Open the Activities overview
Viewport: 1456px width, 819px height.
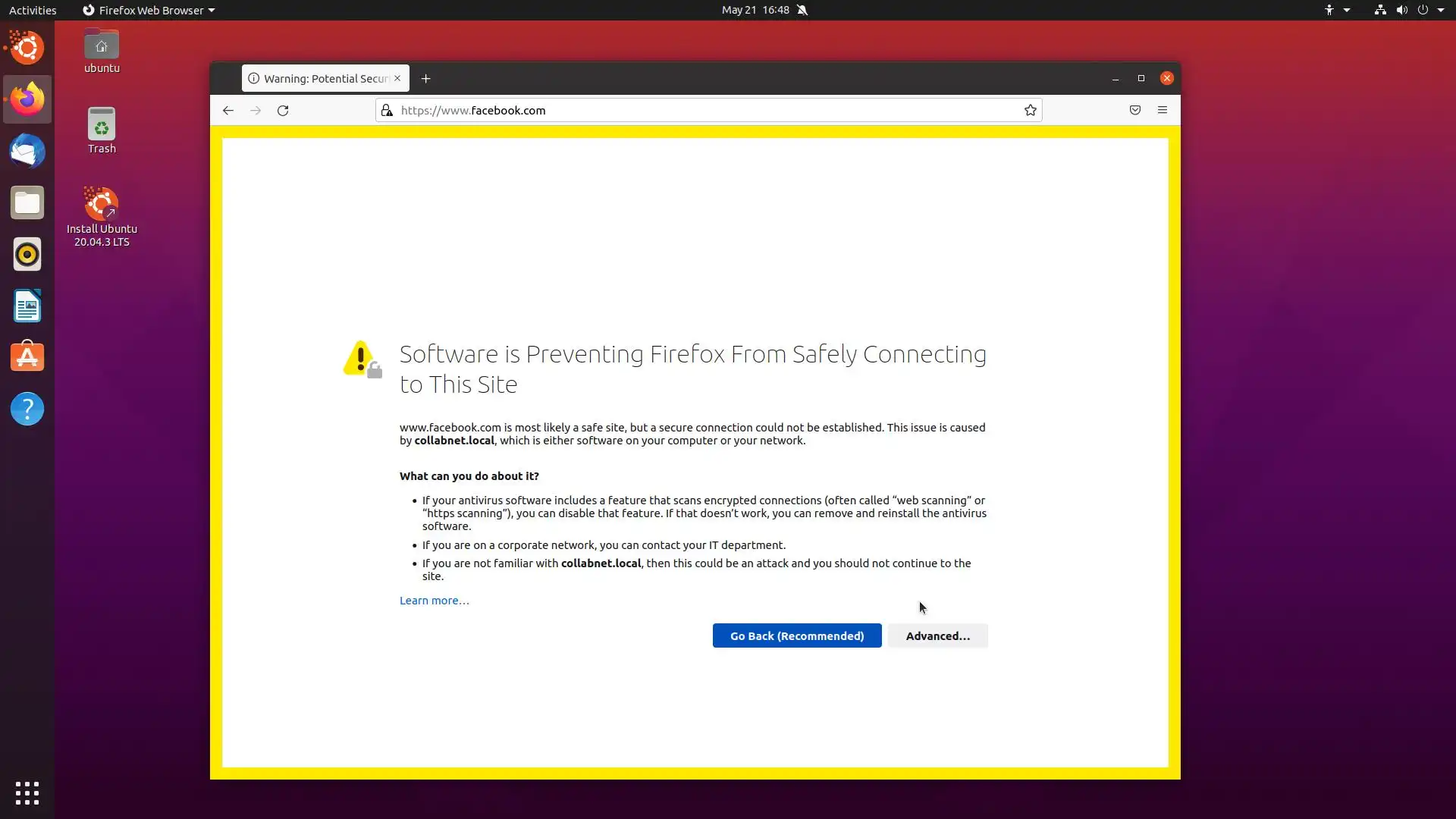click(33, 10)
